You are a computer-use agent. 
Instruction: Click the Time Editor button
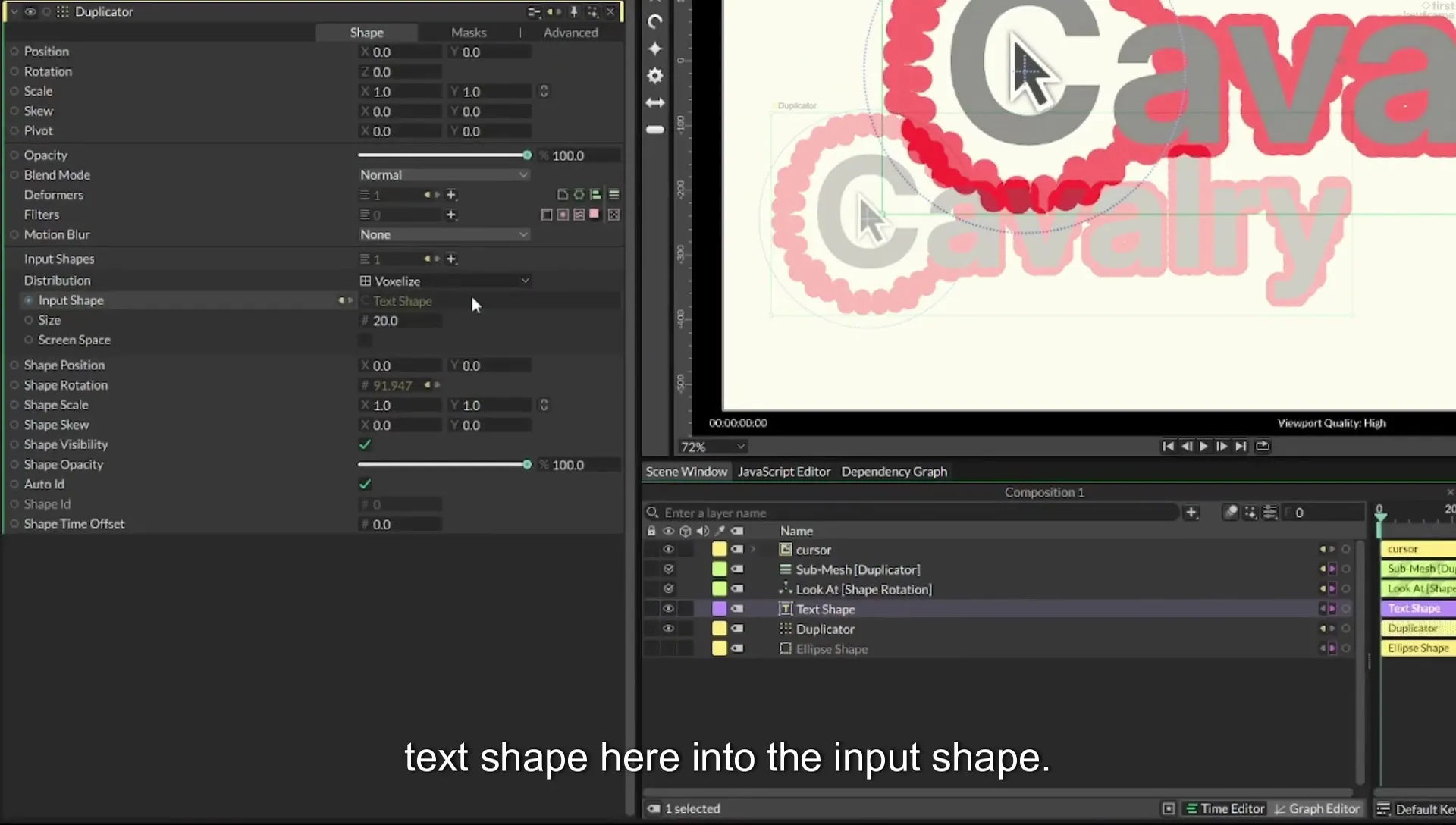coord(1225,809)
